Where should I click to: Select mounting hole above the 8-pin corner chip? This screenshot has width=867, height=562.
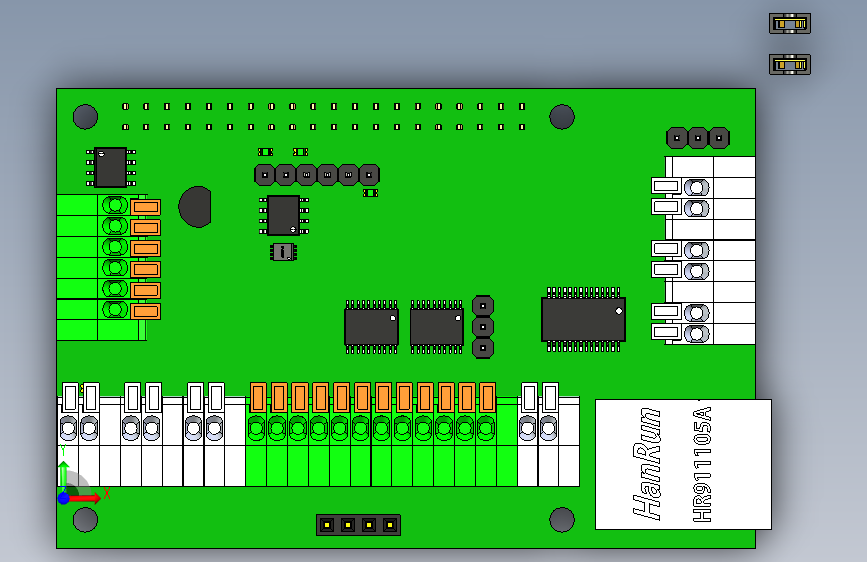[x=85, y=117]
